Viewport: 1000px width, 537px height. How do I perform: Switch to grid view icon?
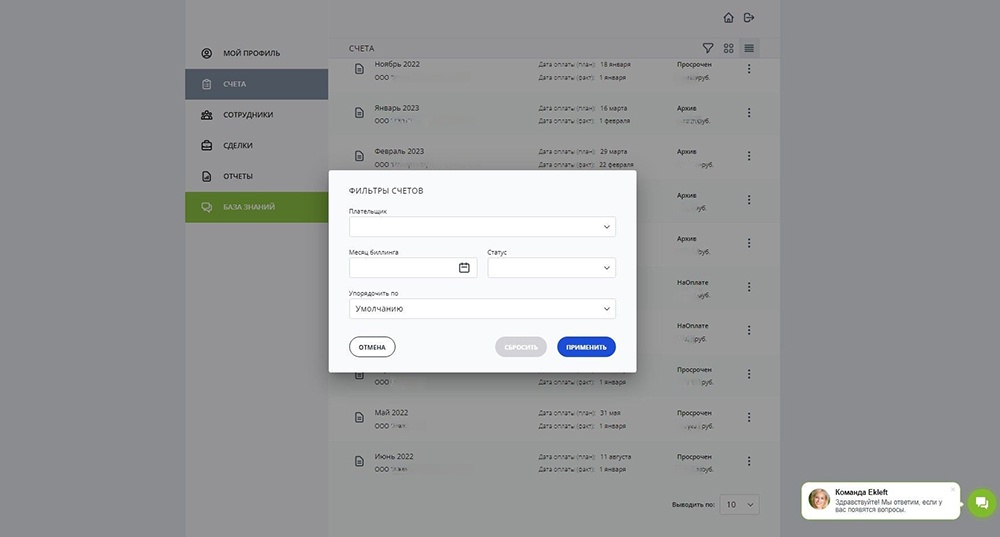point(728,48)
